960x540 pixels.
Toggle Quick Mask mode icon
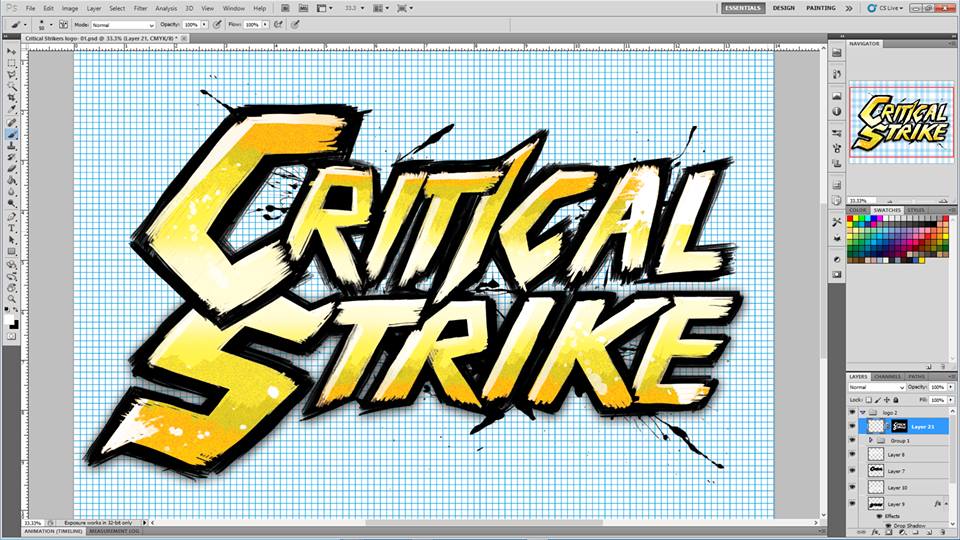click(x=12, y=336)
